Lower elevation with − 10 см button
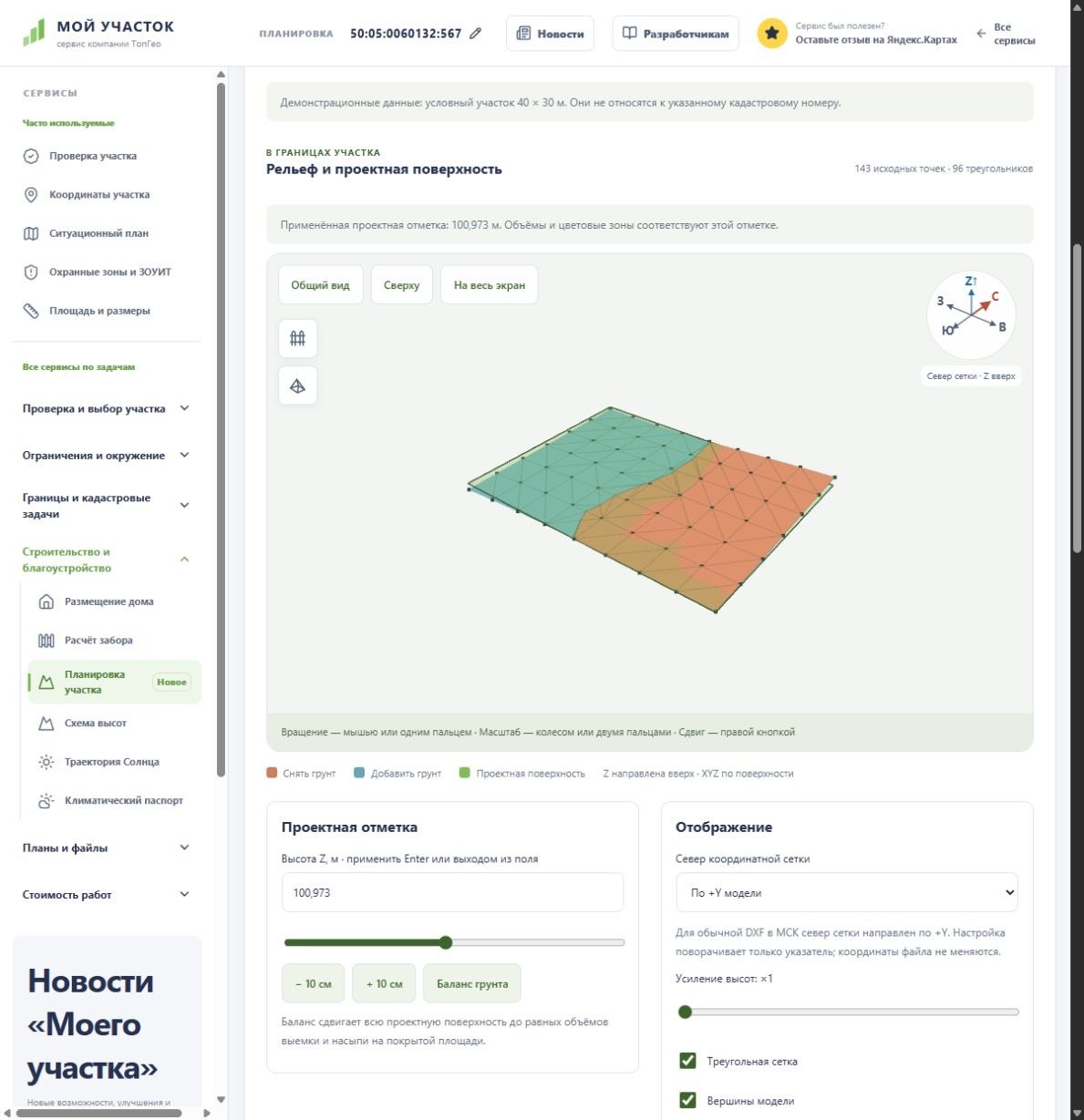 [x=314, y=984]
